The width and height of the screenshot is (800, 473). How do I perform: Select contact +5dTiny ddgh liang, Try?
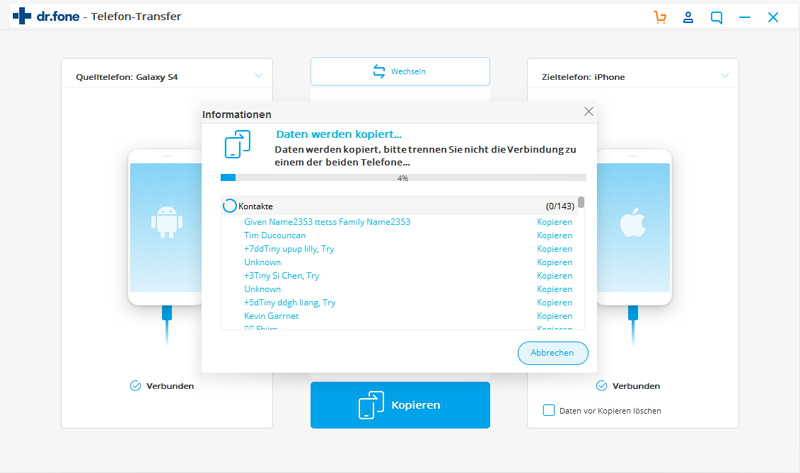point(289,303)
